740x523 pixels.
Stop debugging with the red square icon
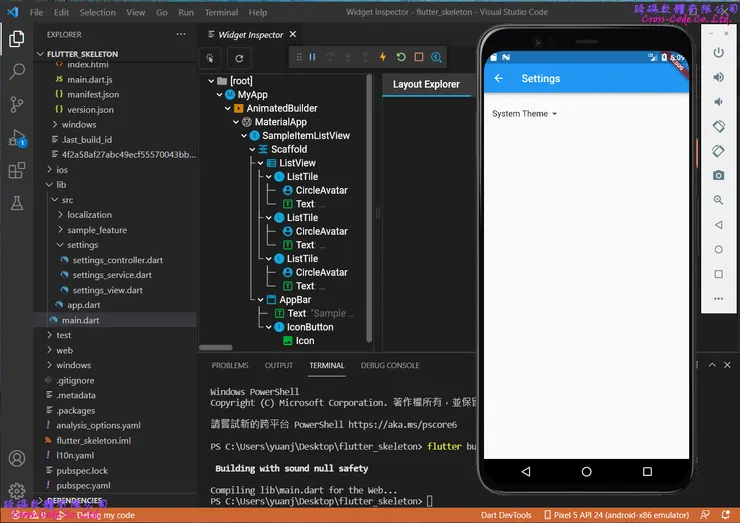click(x=419, y=58)
